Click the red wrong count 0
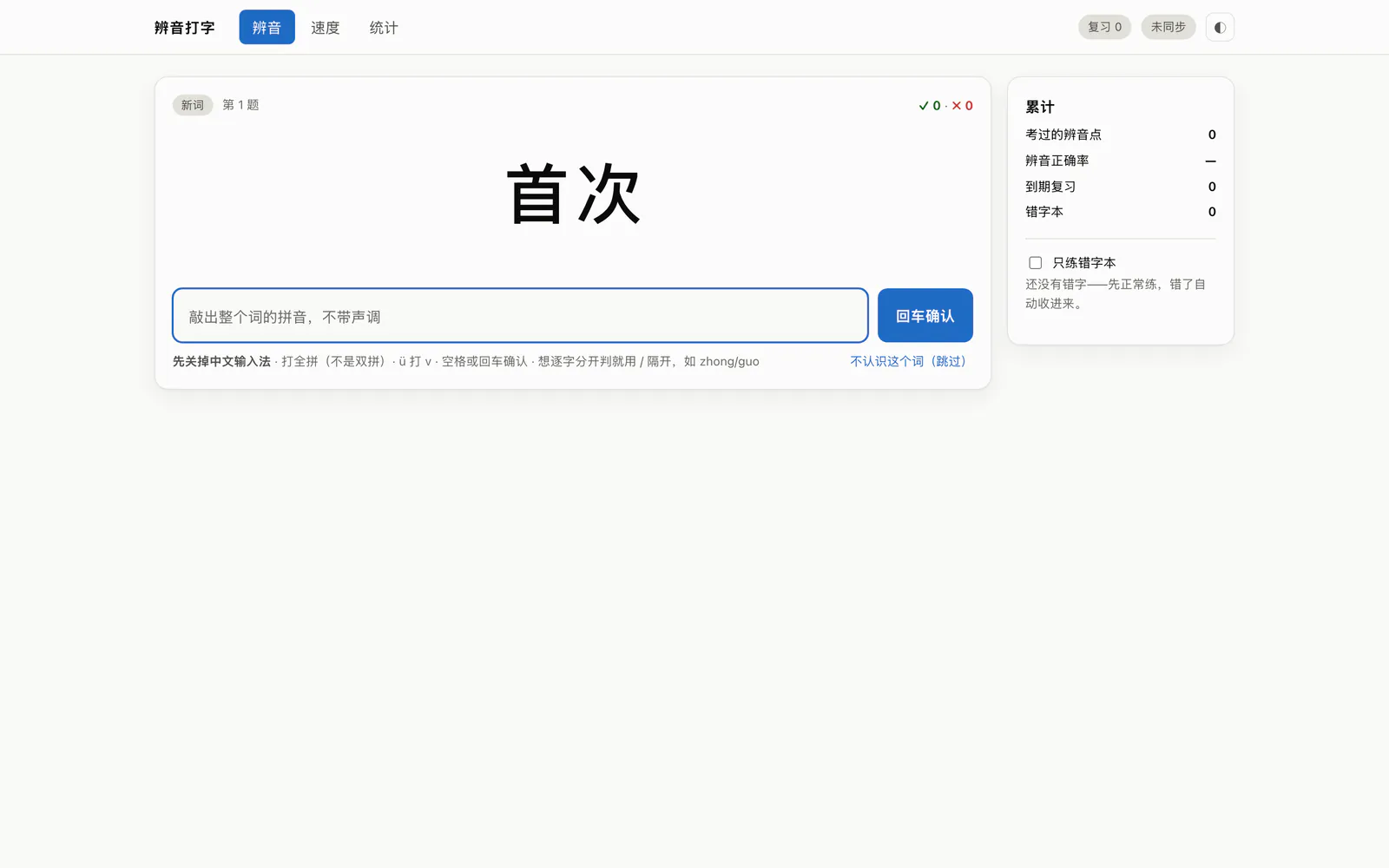Viewport: 1389px width, 868px height. 962,106
